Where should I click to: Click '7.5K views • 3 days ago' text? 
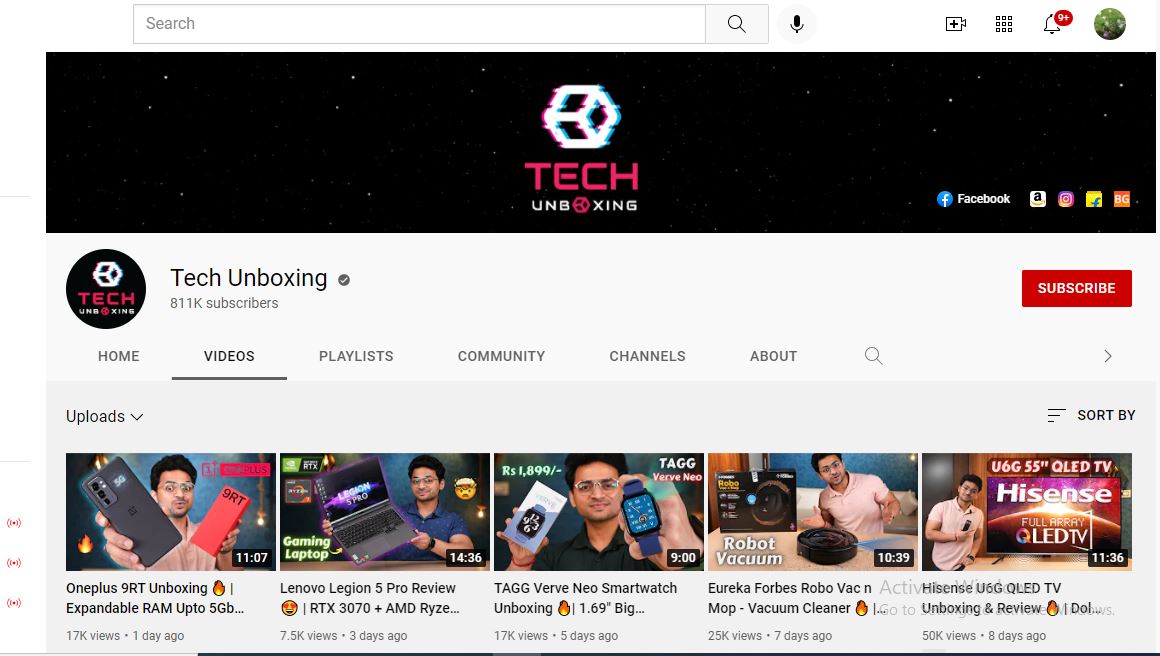[343, 636]
